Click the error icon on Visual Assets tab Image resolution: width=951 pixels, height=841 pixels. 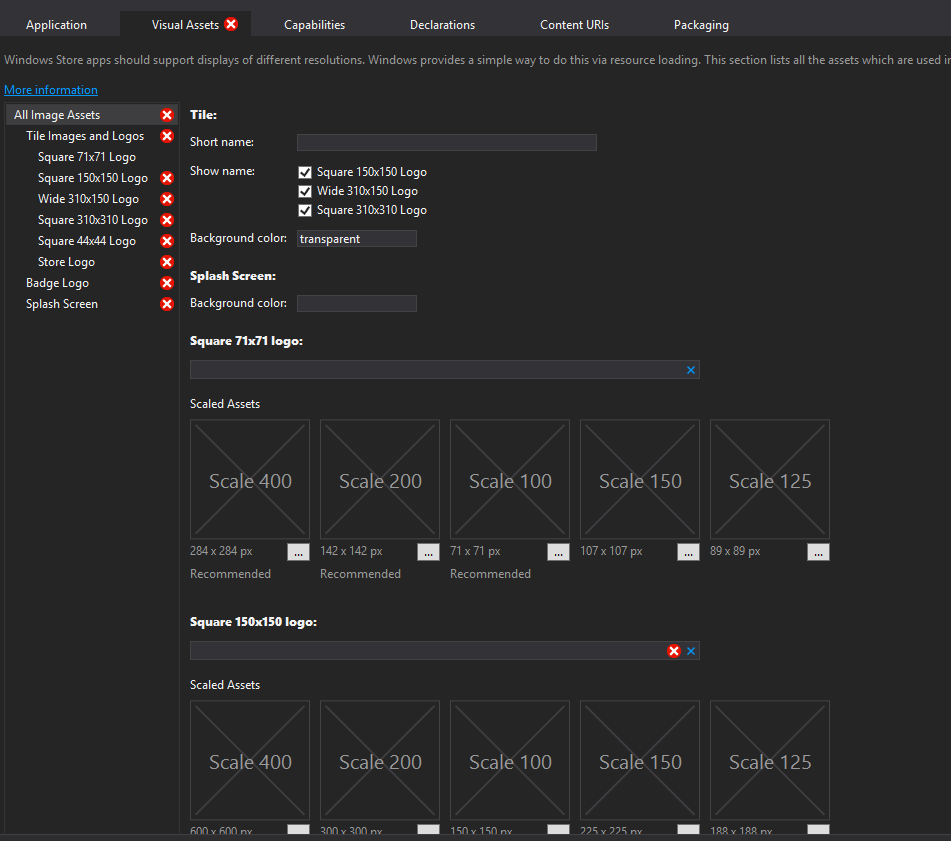[x=231, y=24]
